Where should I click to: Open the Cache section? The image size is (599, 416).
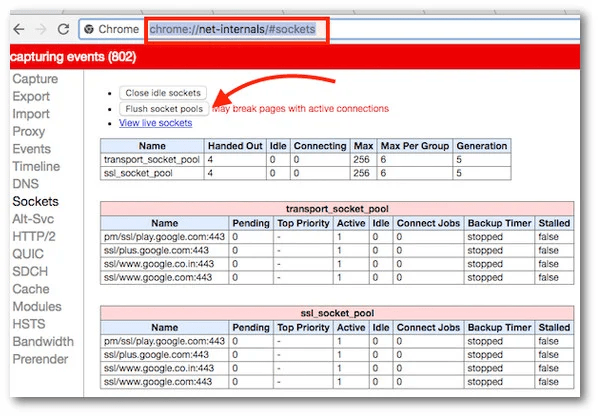pos(31,289)
